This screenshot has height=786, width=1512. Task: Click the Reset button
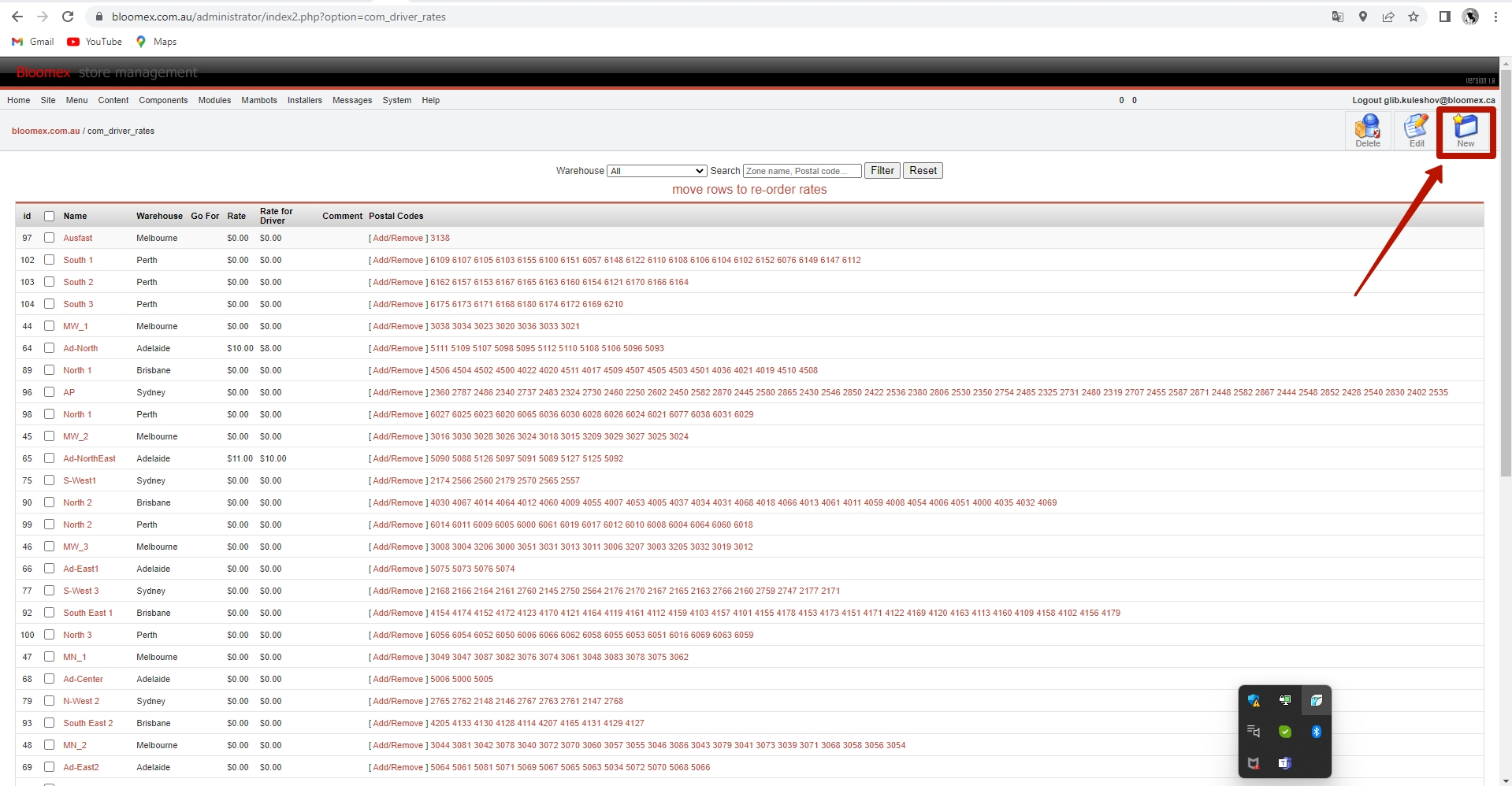point(923,171)
